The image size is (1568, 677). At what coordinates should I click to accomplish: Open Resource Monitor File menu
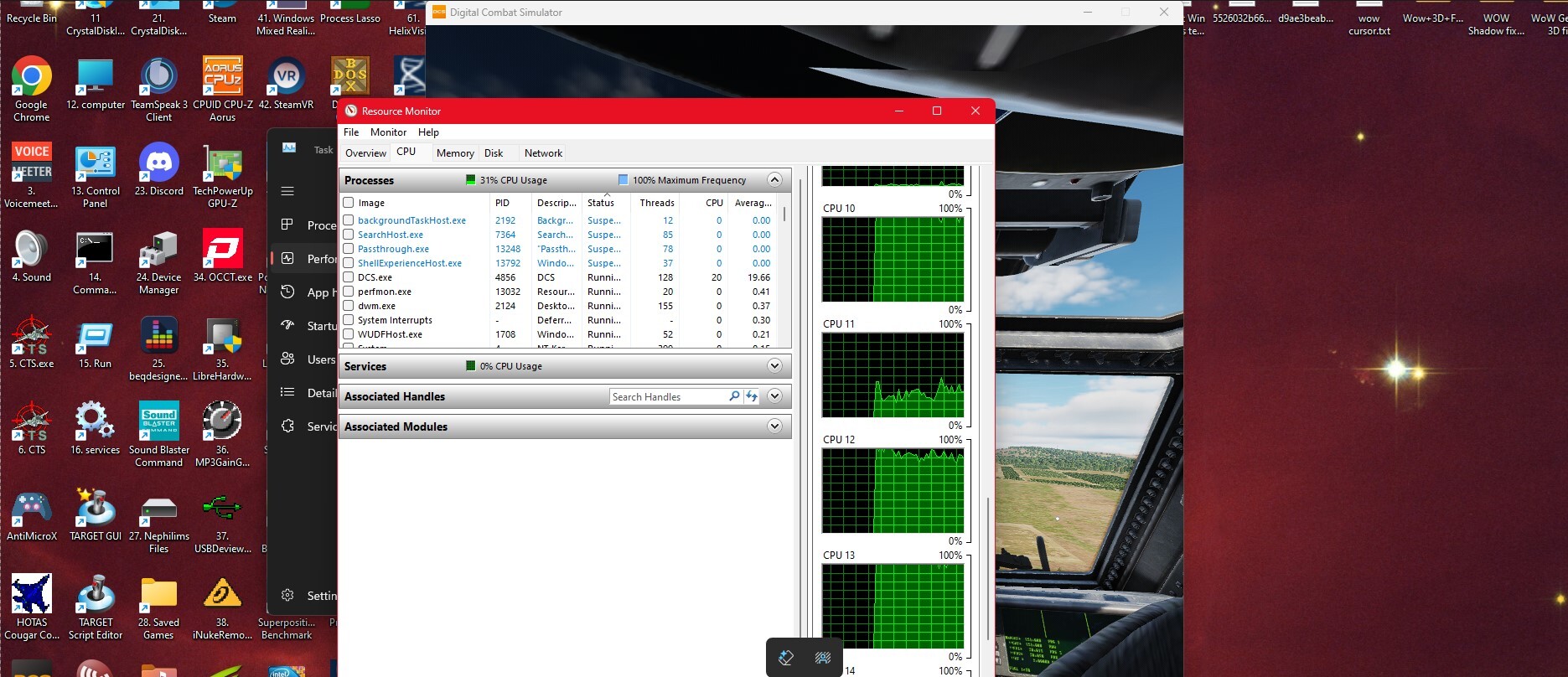(x=351, y=132)
